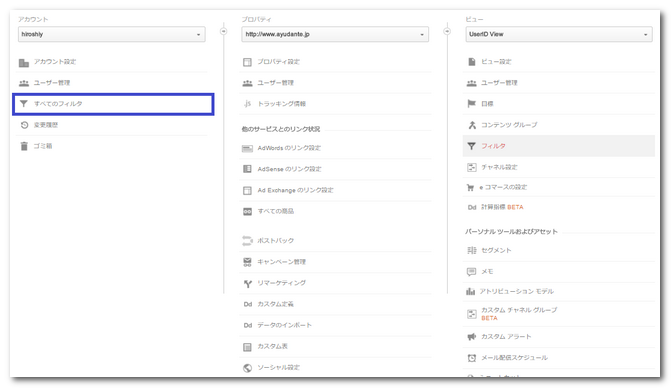Click the megaphone icon for カスタム アラート

pos(472,337)
